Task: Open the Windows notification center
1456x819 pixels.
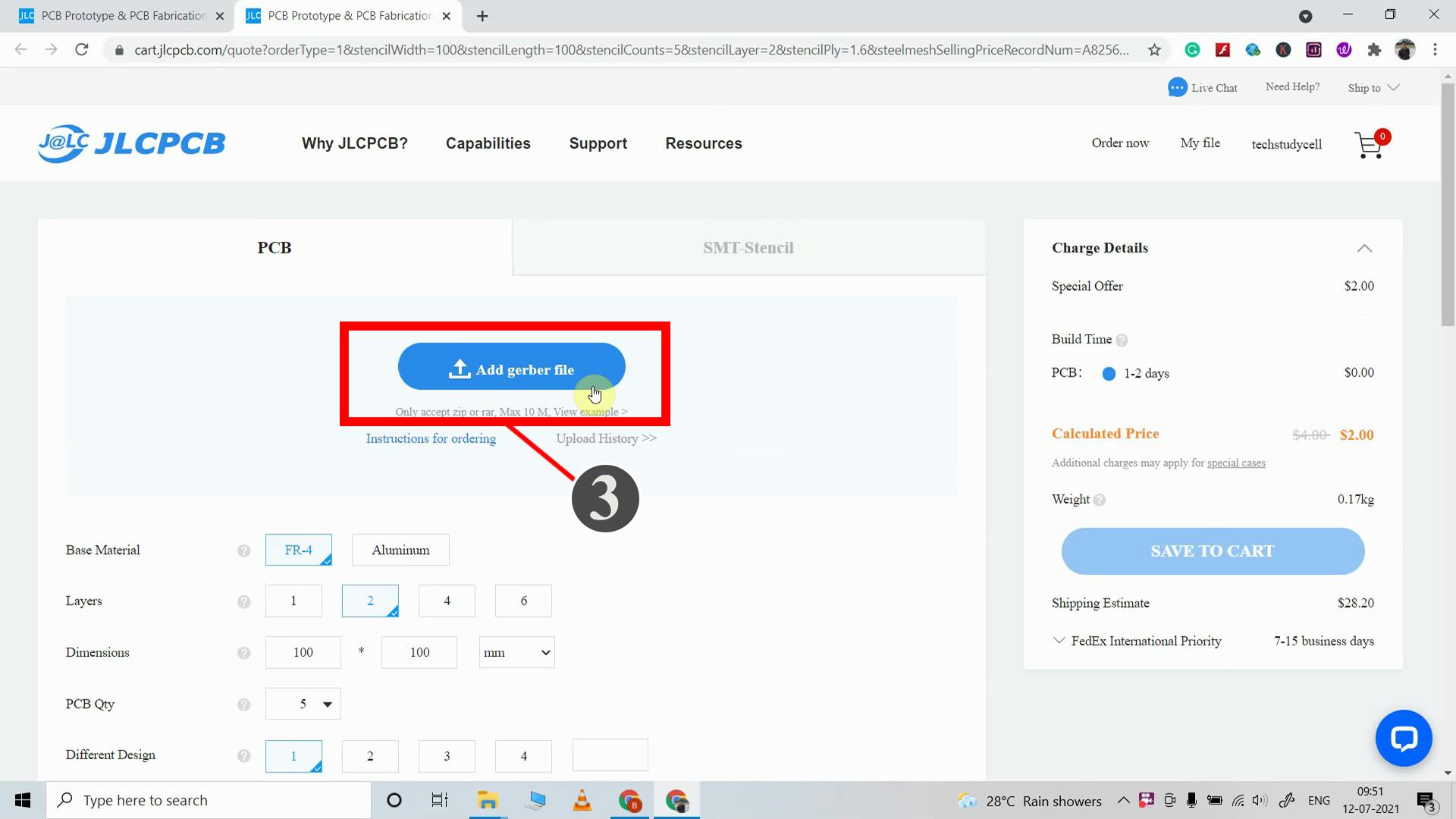Action: pyautogui.click(x=1424, y=800)
